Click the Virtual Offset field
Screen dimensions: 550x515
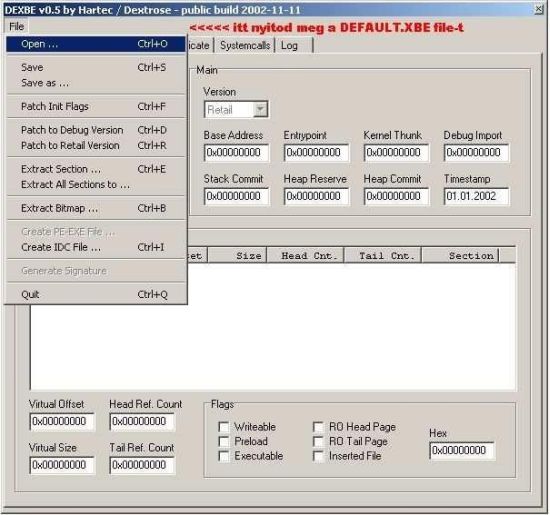click(62, 421)
